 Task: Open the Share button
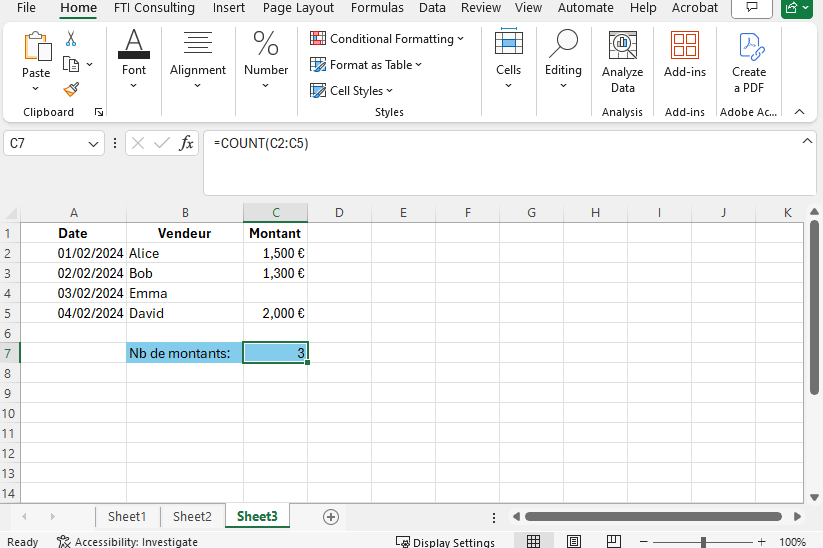click(x=797, y=7)
